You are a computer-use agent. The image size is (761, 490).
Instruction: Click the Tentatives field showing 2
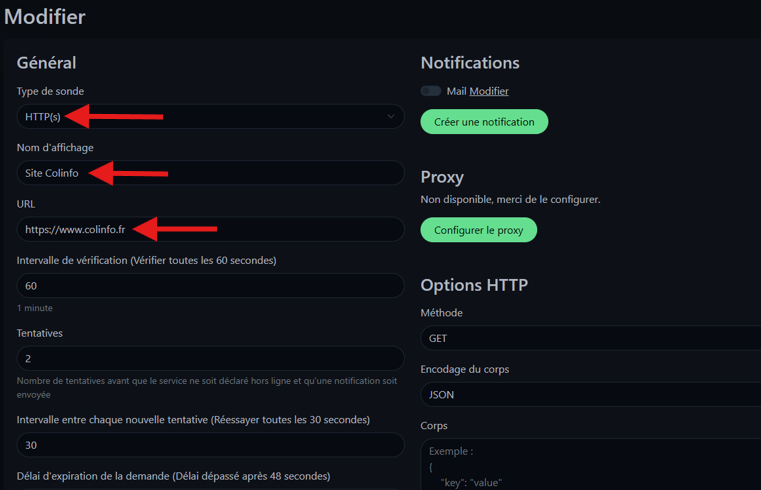pyautogui.click(x=210, y=358)
